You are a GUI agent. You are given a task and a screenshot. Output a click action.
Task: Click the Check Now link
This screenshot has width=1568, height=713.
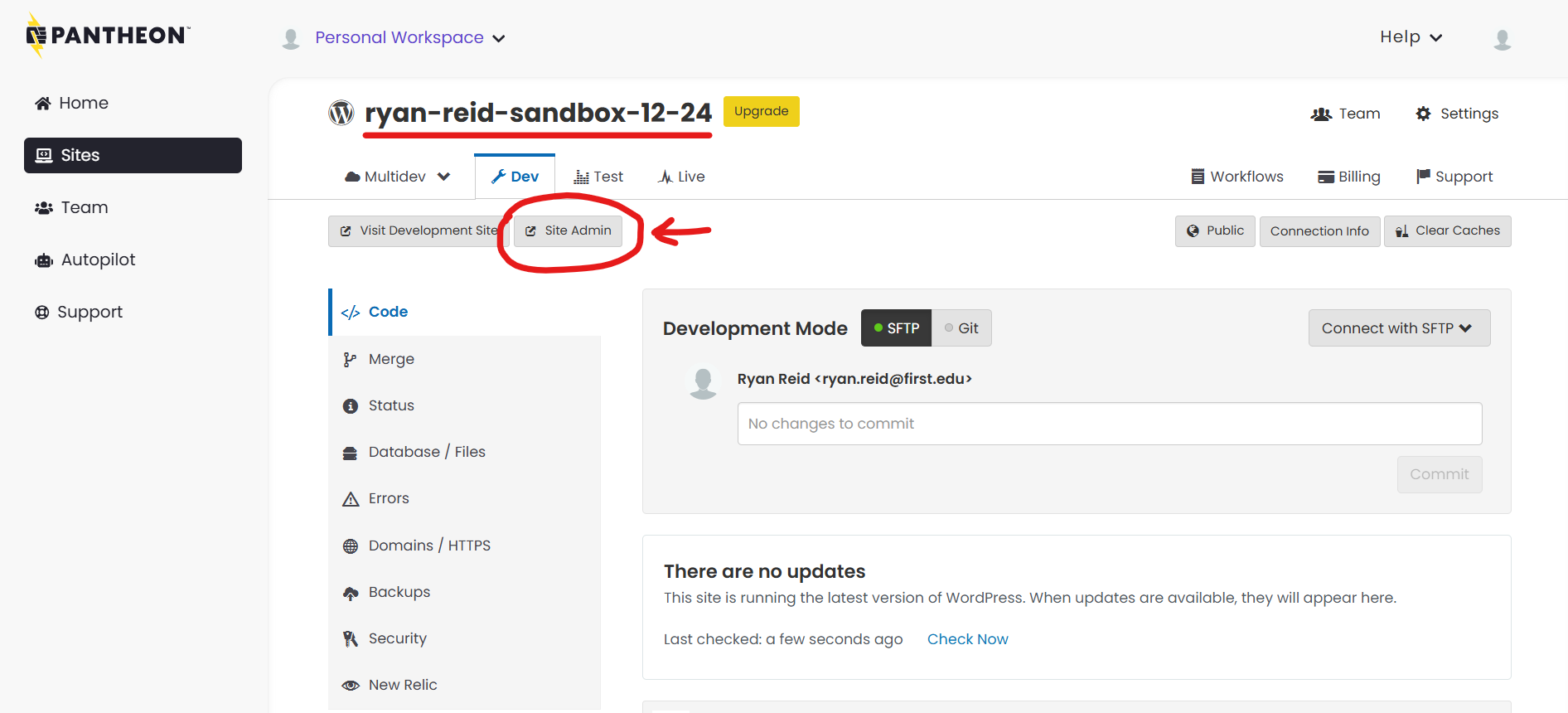click(x=967, y=639)
